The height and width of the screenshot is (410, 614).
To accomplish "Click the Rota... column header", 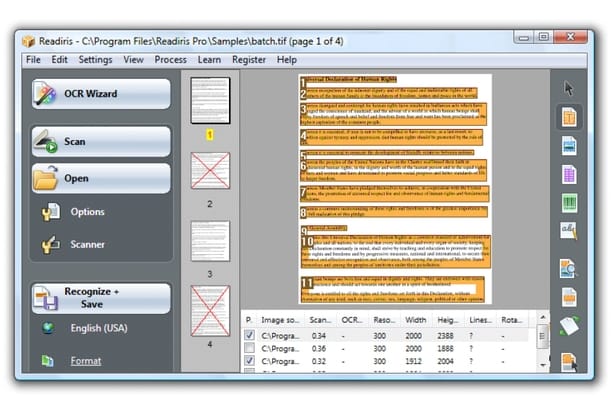I will 512,320.
